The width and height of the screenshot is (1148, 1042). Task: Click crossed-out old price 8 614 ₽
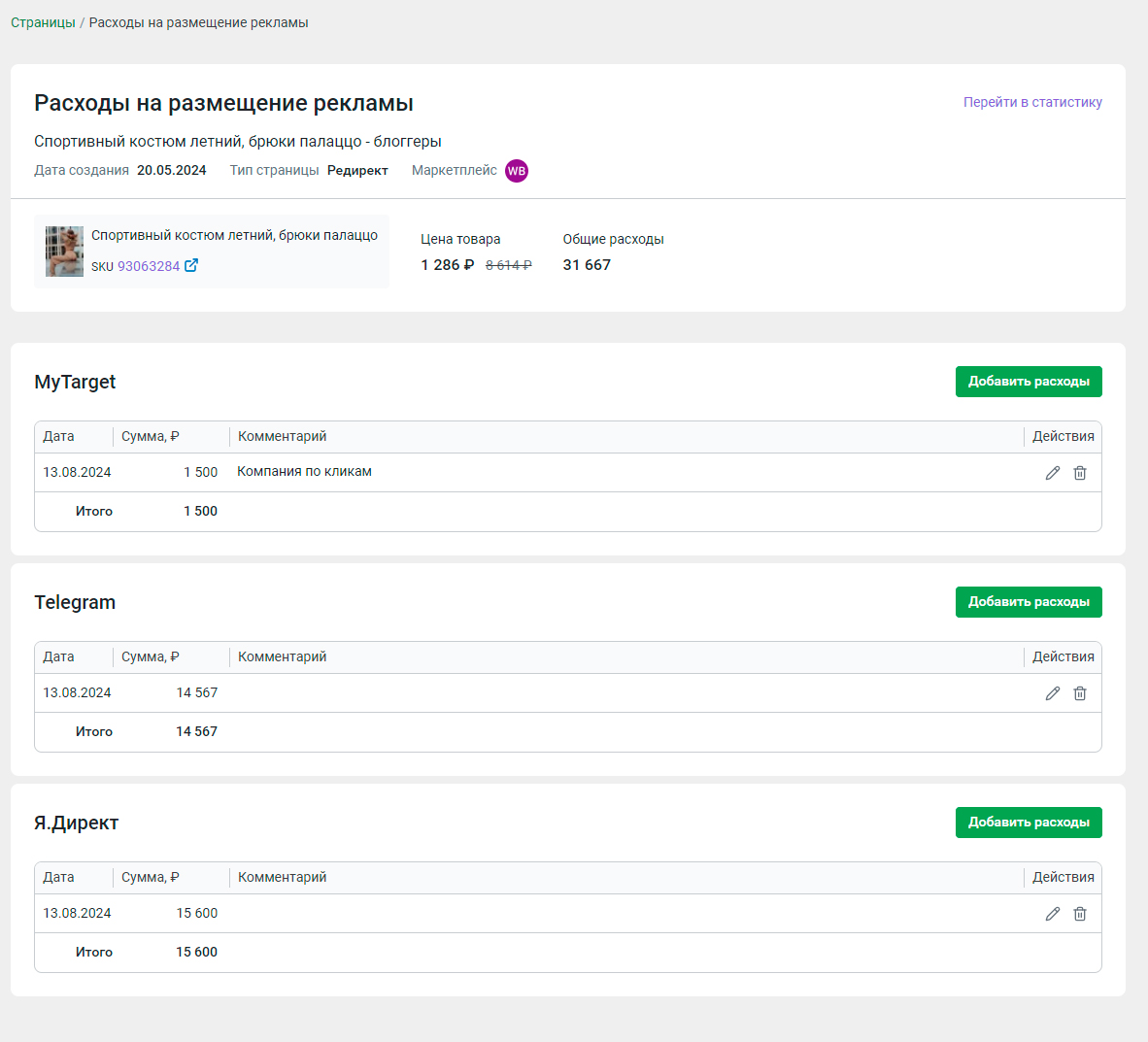pos(509,265)
